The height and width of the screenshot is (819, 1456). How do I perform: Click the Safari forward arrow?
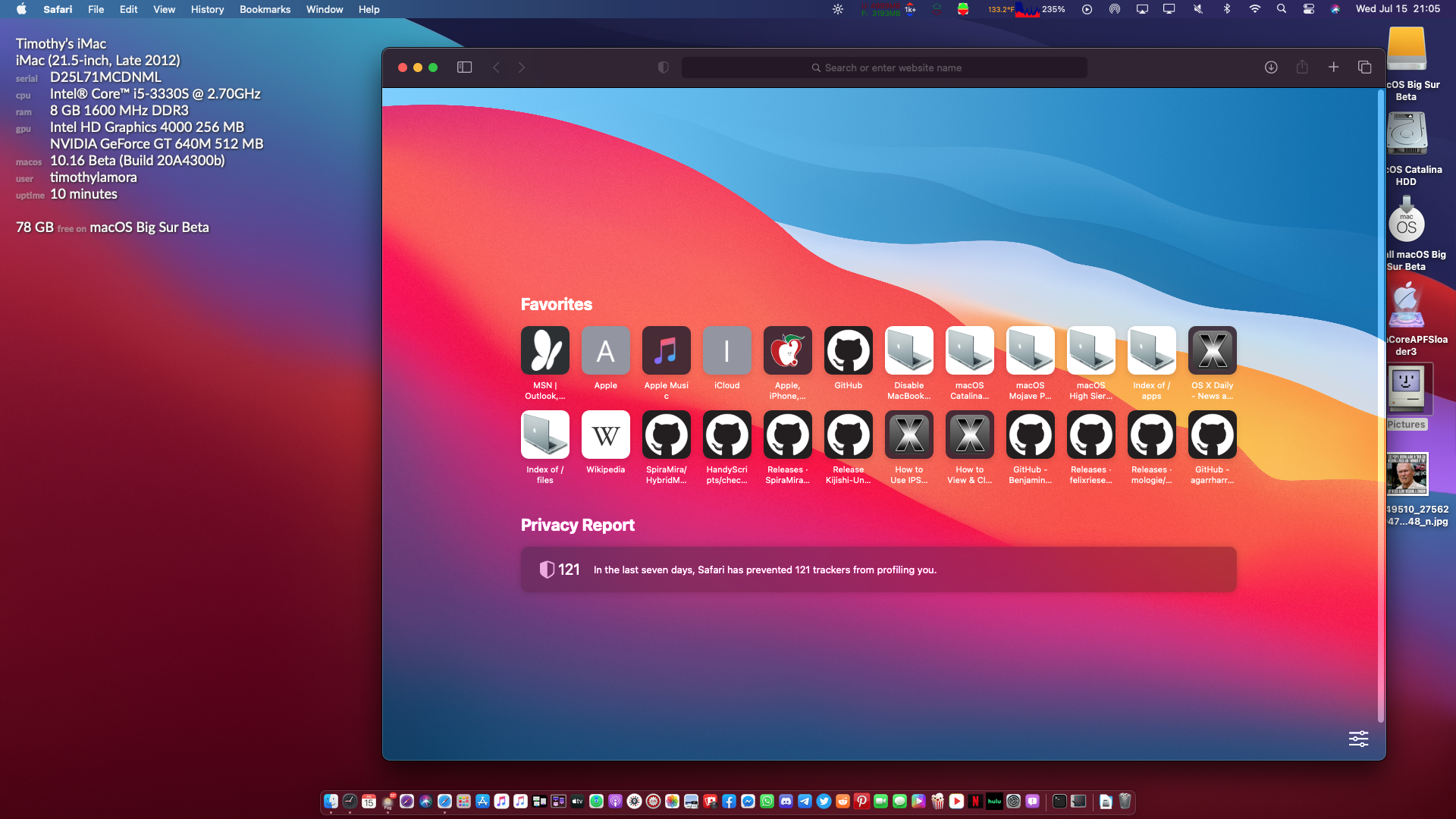point(522,67)
